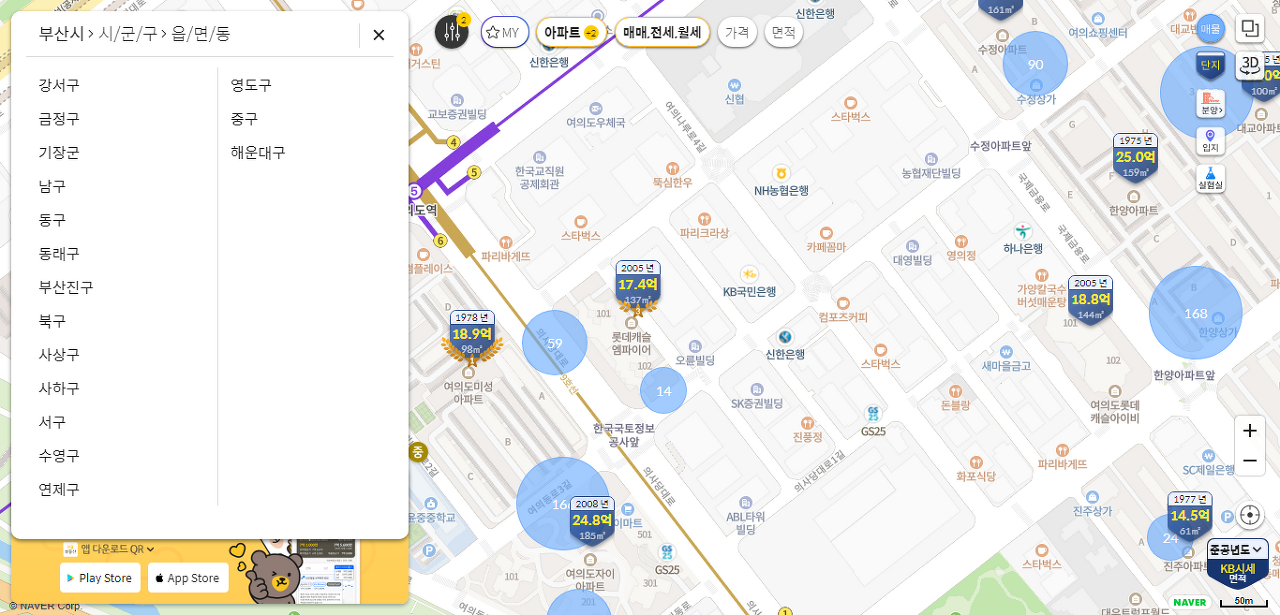Open the 분양 pre-sale icon button
This screenshot has width=1280, height=615.
tap(1210, 103)
